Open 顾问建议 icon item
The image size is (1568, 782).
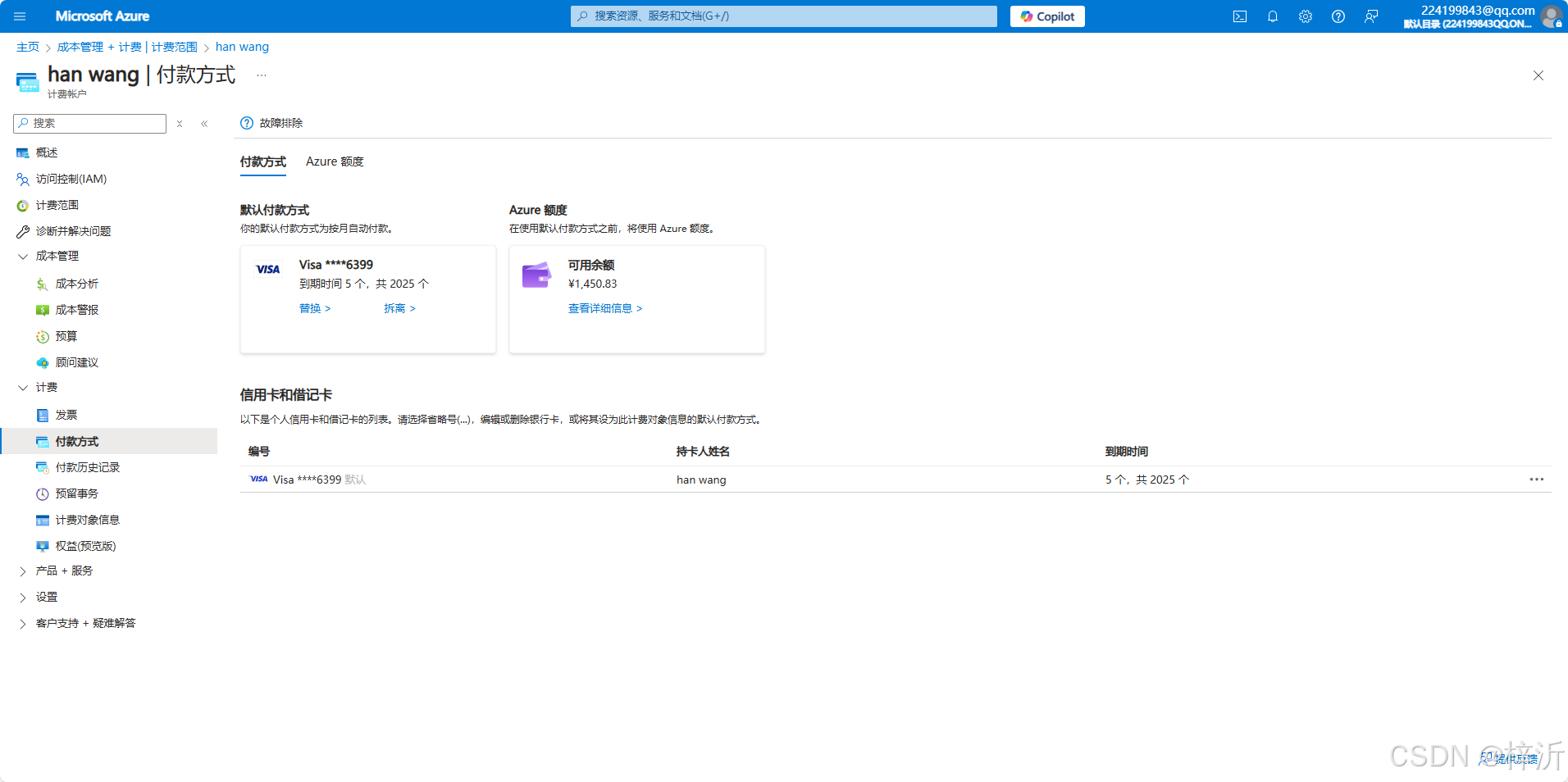coord(43,362)
